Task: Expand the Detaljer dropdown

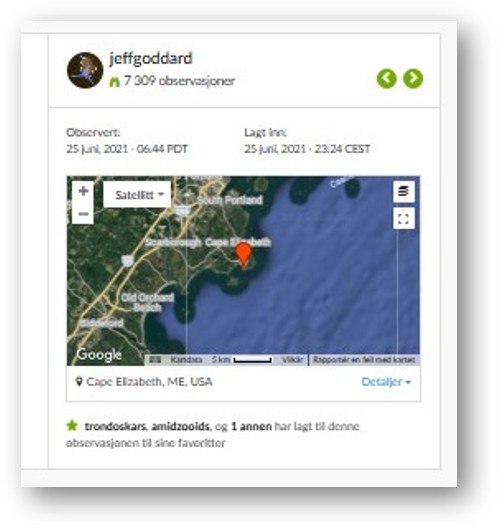Action: pos(386,382)
